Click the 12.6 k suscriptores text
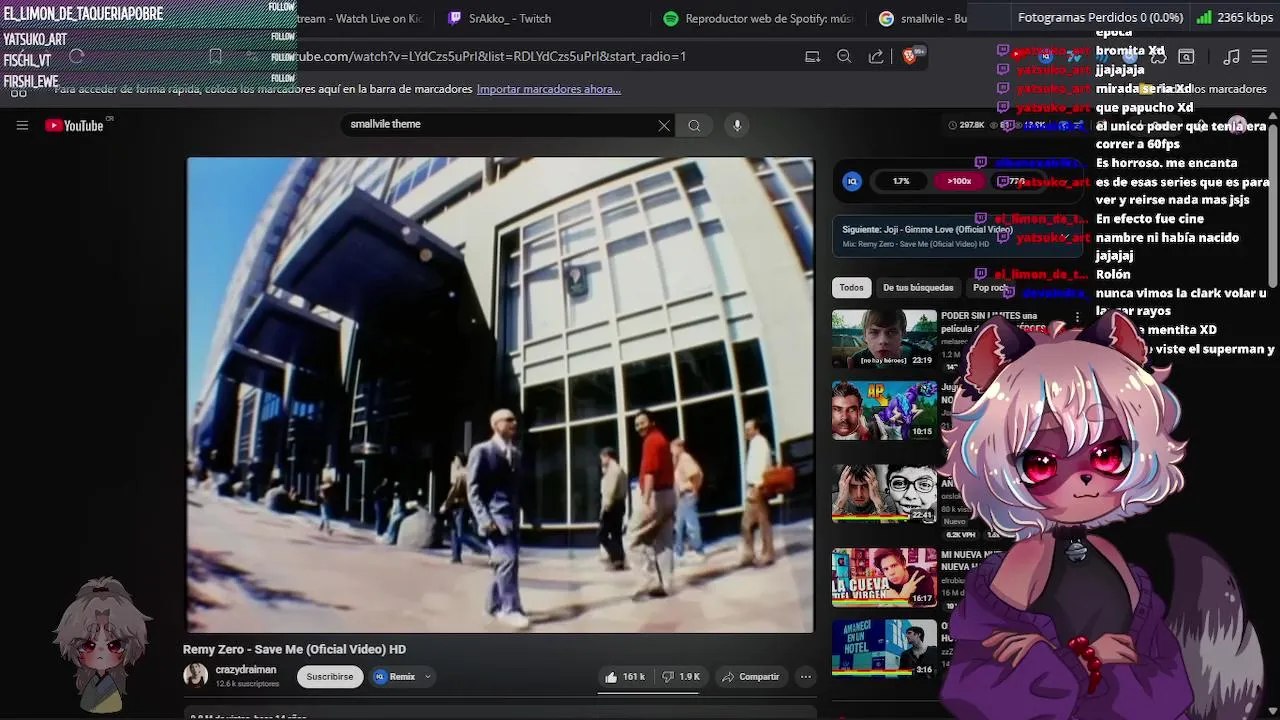Viewport: 1280px width, 720px height. (x=247, y=684)
